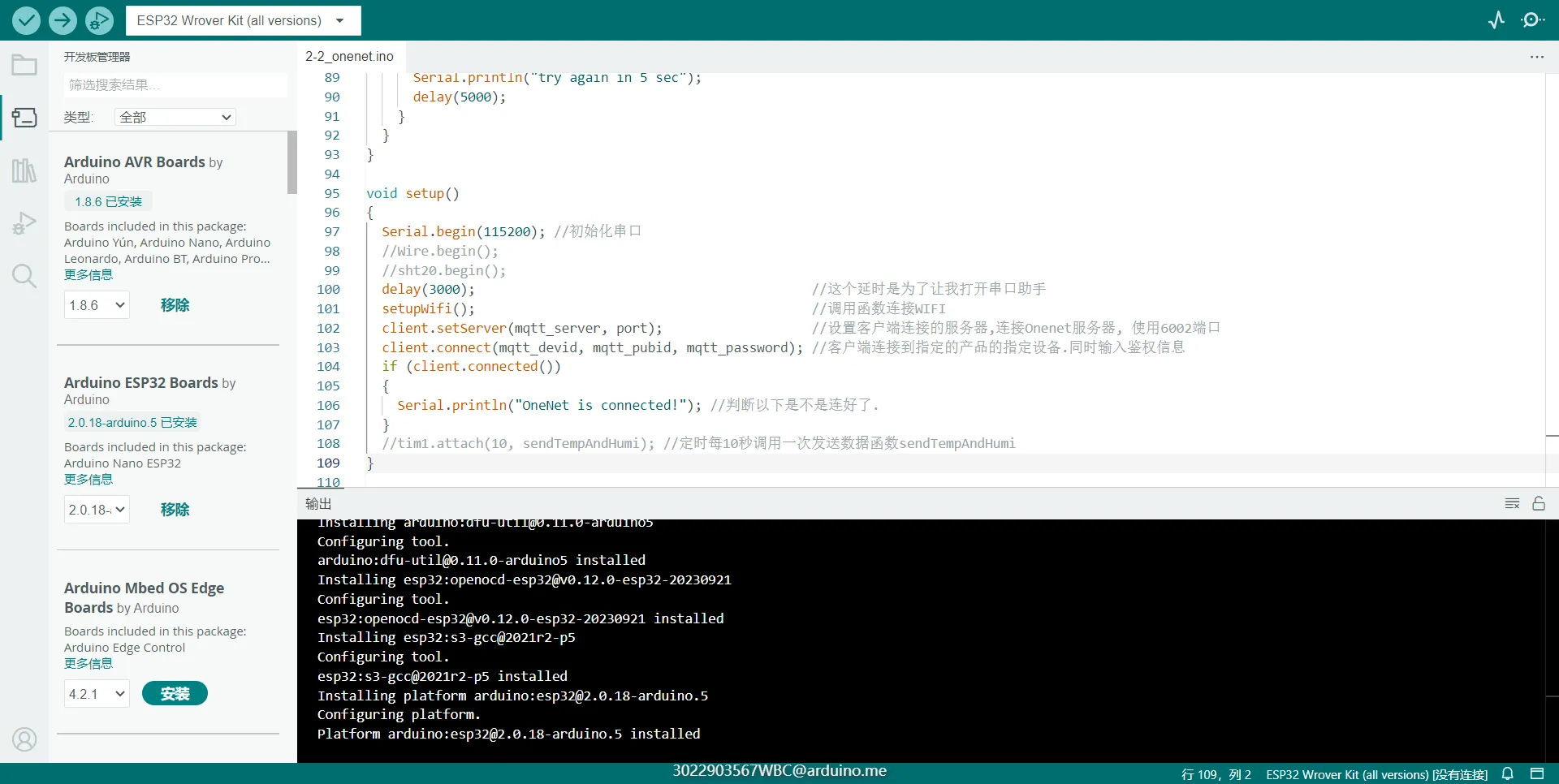Open version dropdown for Arduino AVR Boards
1559x784 pixels.
pos(96,304)
